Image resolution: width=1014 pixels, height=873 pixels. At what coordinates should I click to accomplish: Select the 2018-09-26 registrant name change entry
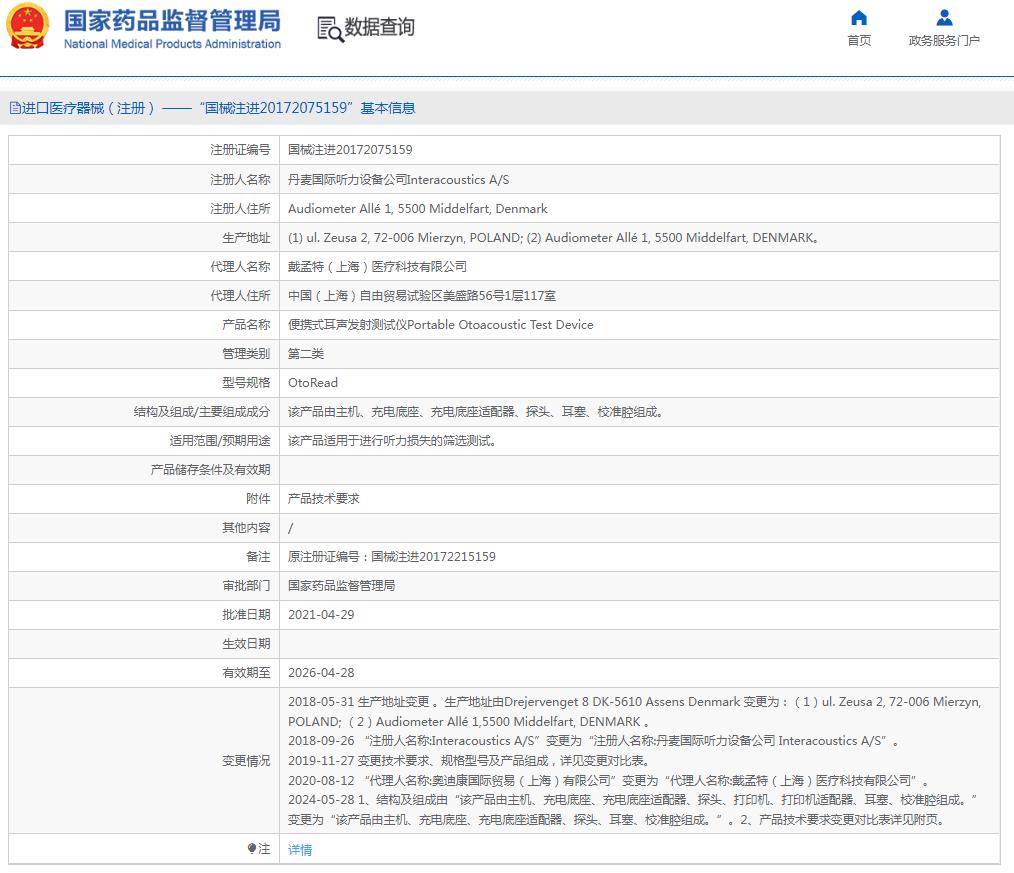click(x=594, y=741)
